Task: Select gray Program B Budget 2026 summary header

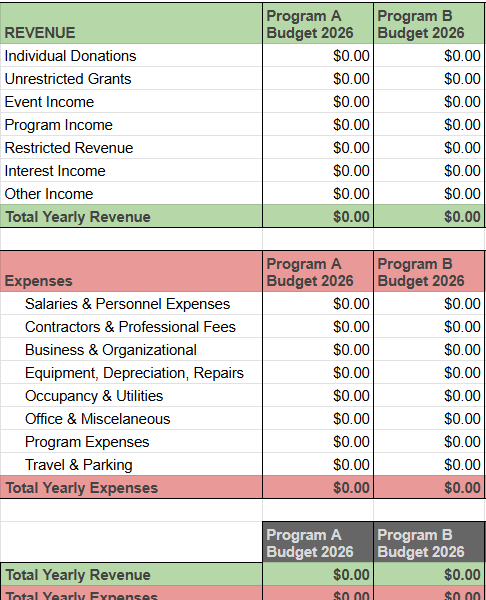Action: 429,542
